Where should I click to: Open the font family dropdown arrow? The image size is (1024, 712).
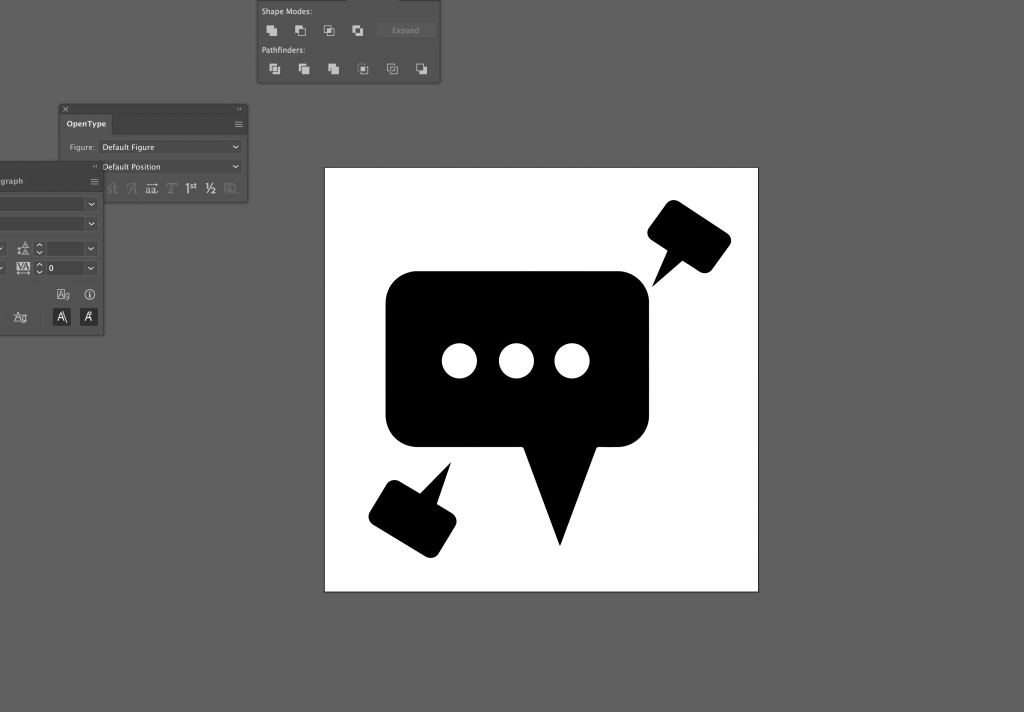(91, 204)
